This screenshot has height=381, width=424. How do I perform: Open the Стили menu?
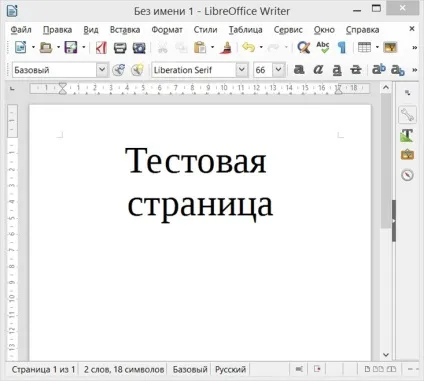point(205,30)
